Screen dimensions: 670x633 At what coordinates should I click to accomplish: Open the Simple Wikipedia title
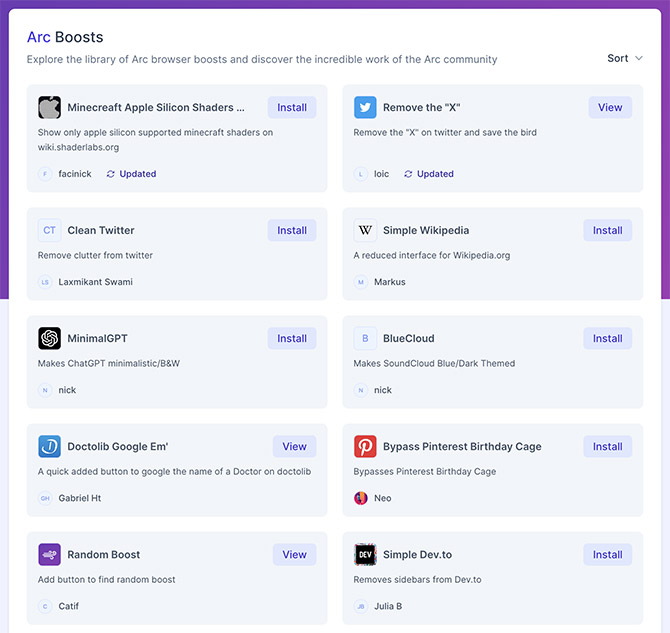[x=426, y=230]
